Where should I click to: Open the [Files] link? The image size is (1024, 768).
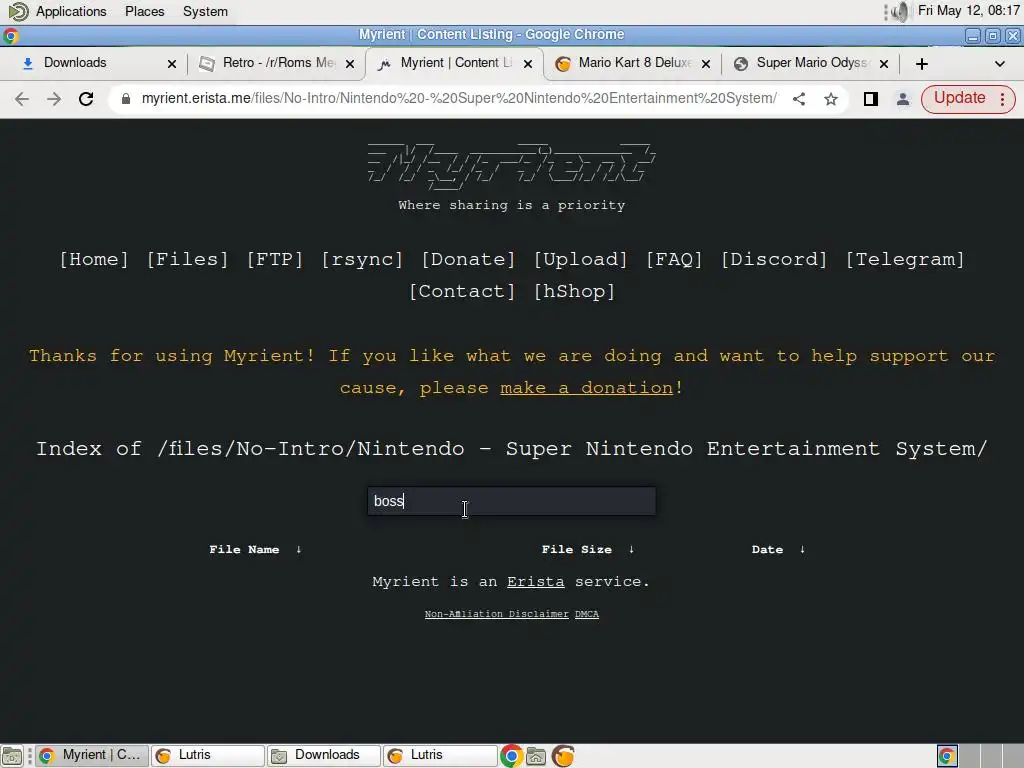[187, 259]
